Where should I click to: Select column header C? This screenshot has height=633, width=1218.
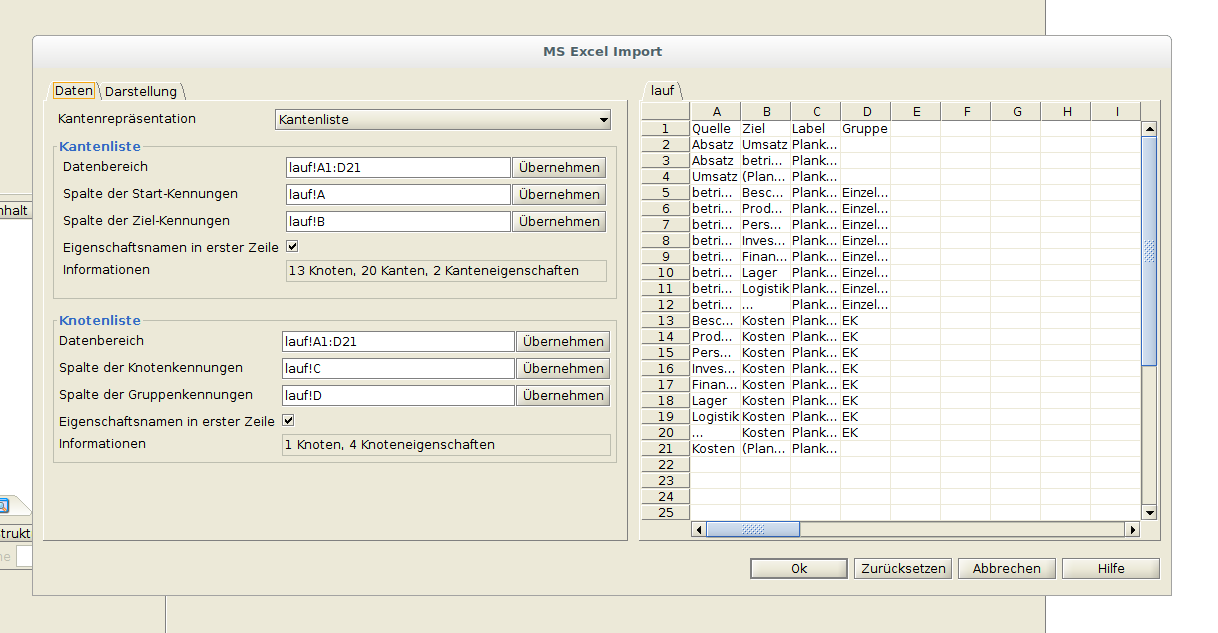pyautogui.click(x=816, y=111)
